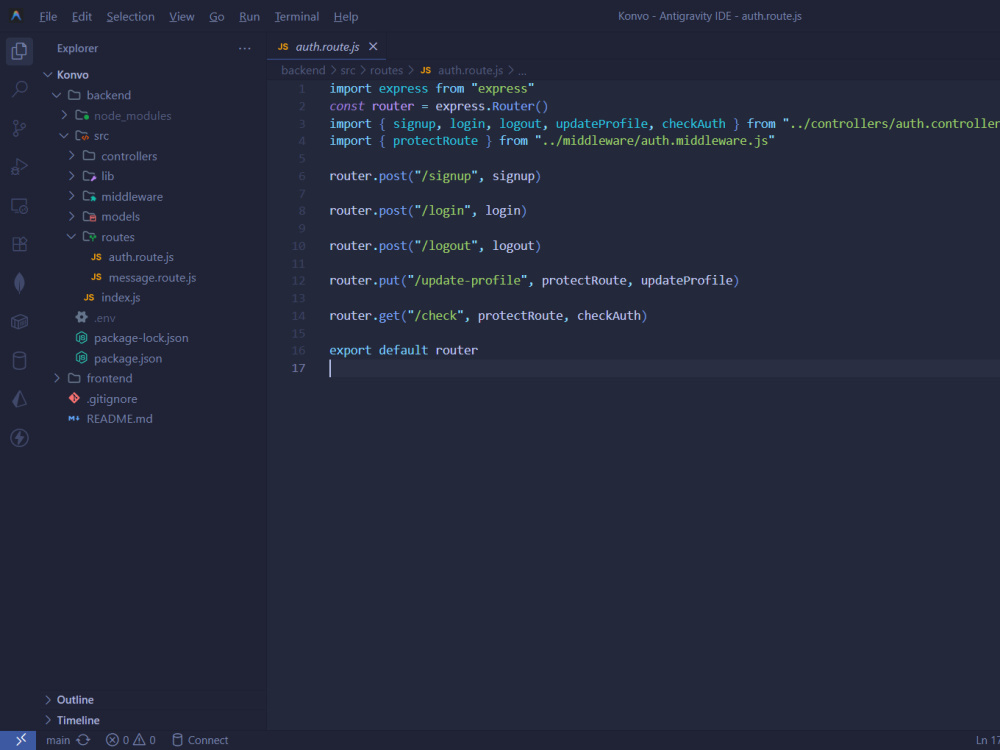Open the Search view icon

click(x=19, y=89)
